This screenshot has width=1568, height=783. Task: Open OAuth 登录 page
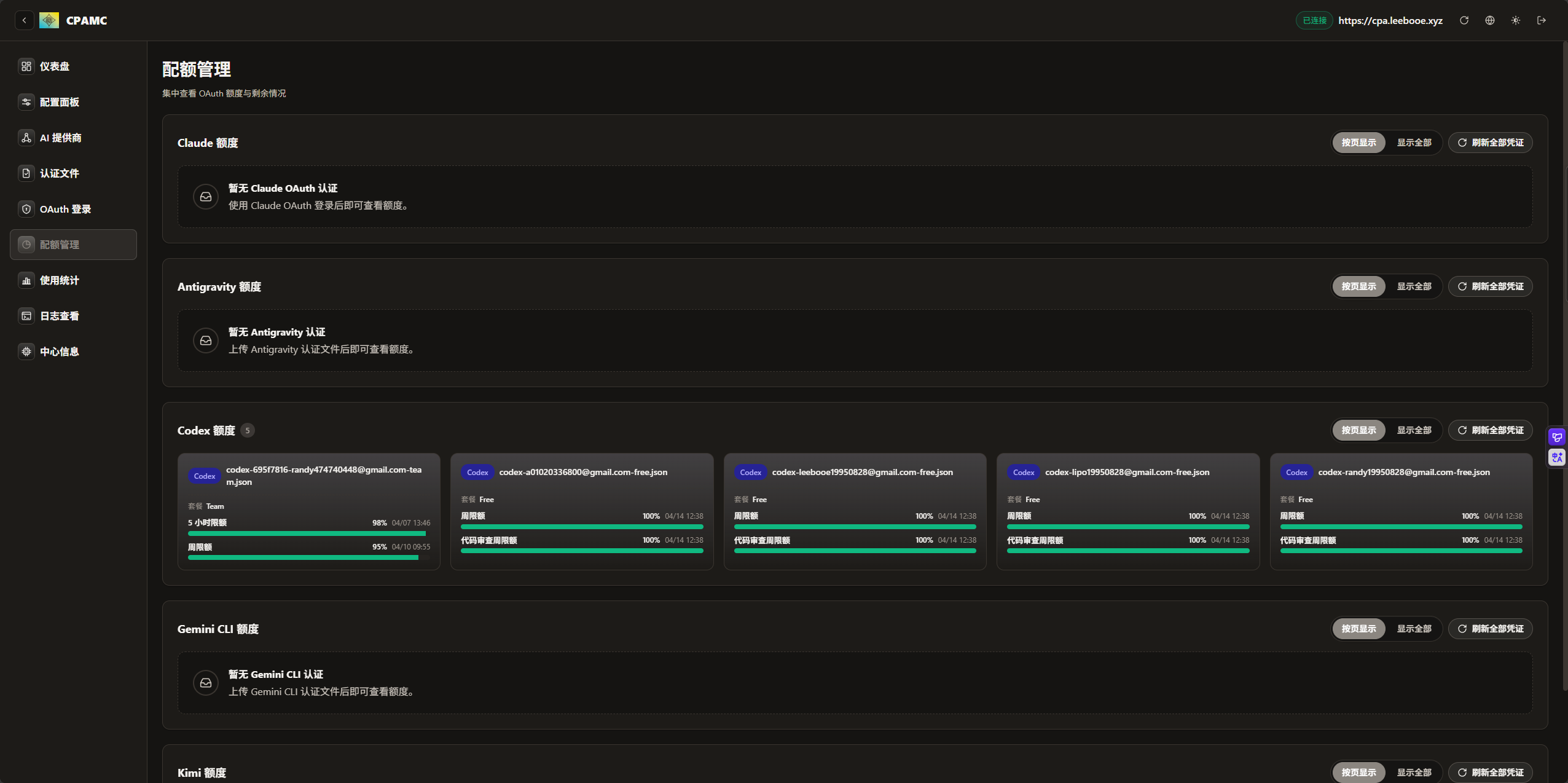click(x=73, y=209)
